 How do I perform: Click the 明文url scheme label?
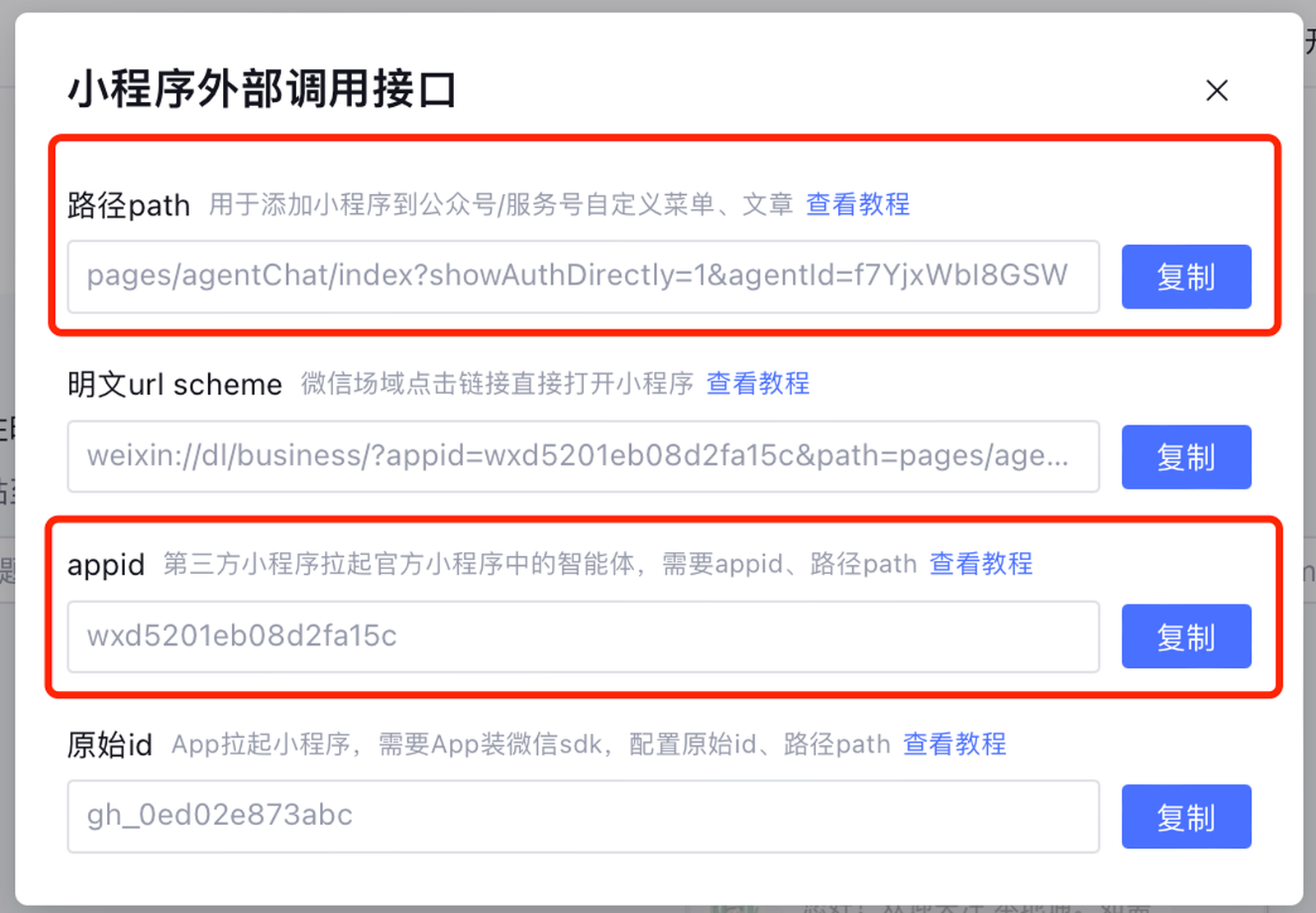(174, 384)
